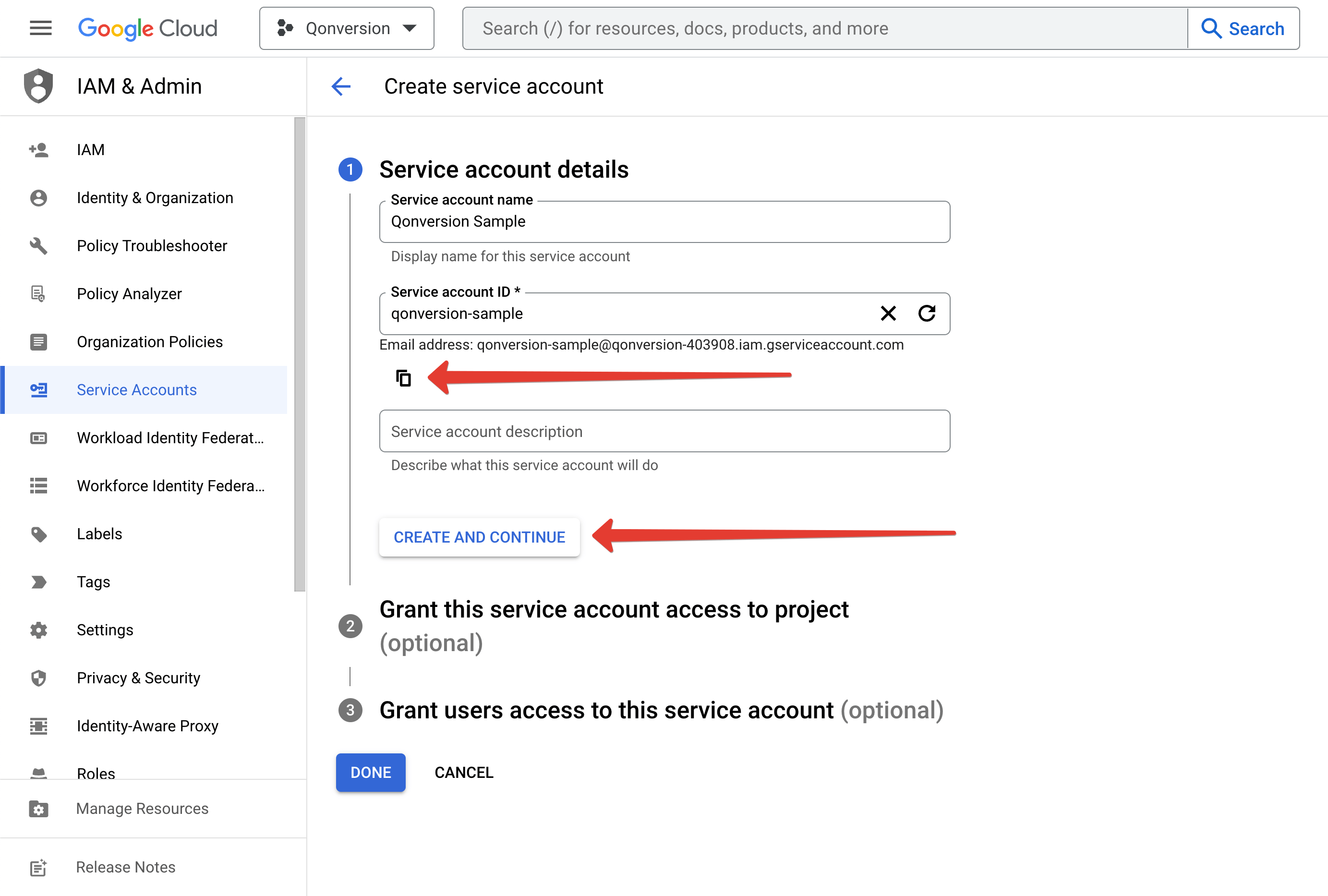1328x896 pixels.
Task: Clear the Service account ID field
Action: (888, 313)
